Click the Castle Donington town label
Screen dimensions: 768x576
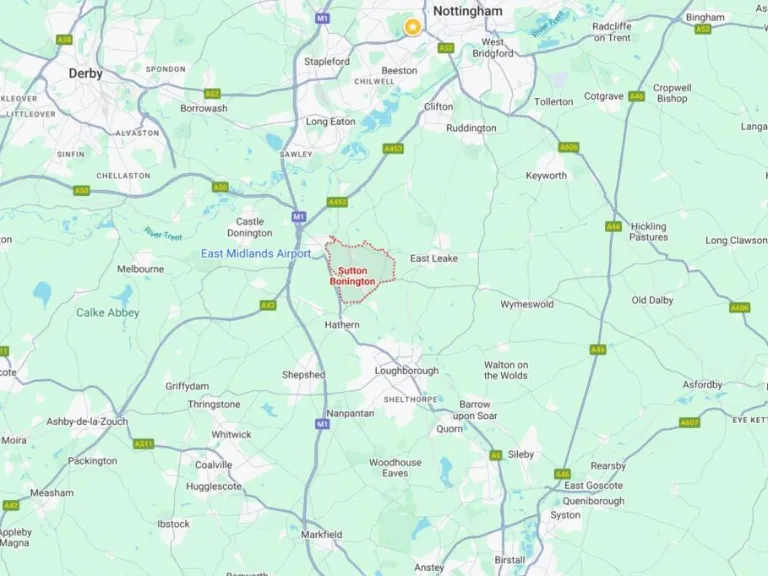[250, 227]
